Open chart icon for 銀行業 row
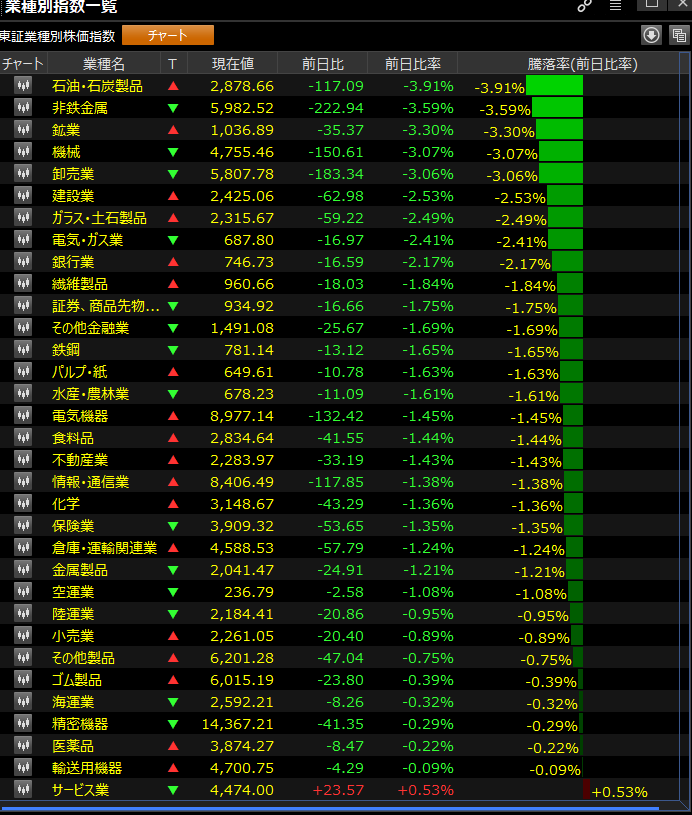This screenshot has height=815, width=692. coord(23,261)
